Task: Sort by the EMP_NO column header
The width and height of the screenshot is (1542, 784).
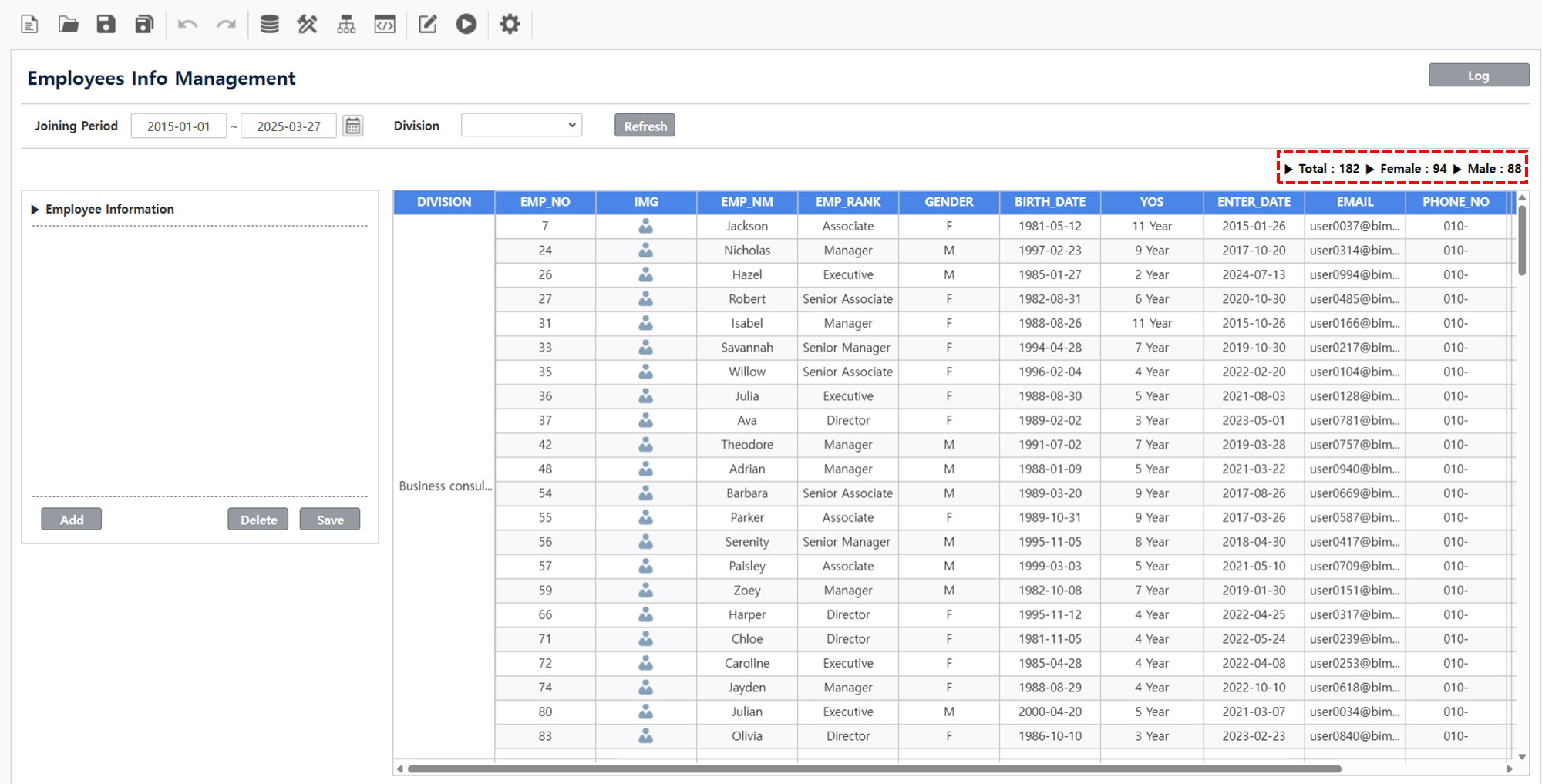Action: (545, 202)
